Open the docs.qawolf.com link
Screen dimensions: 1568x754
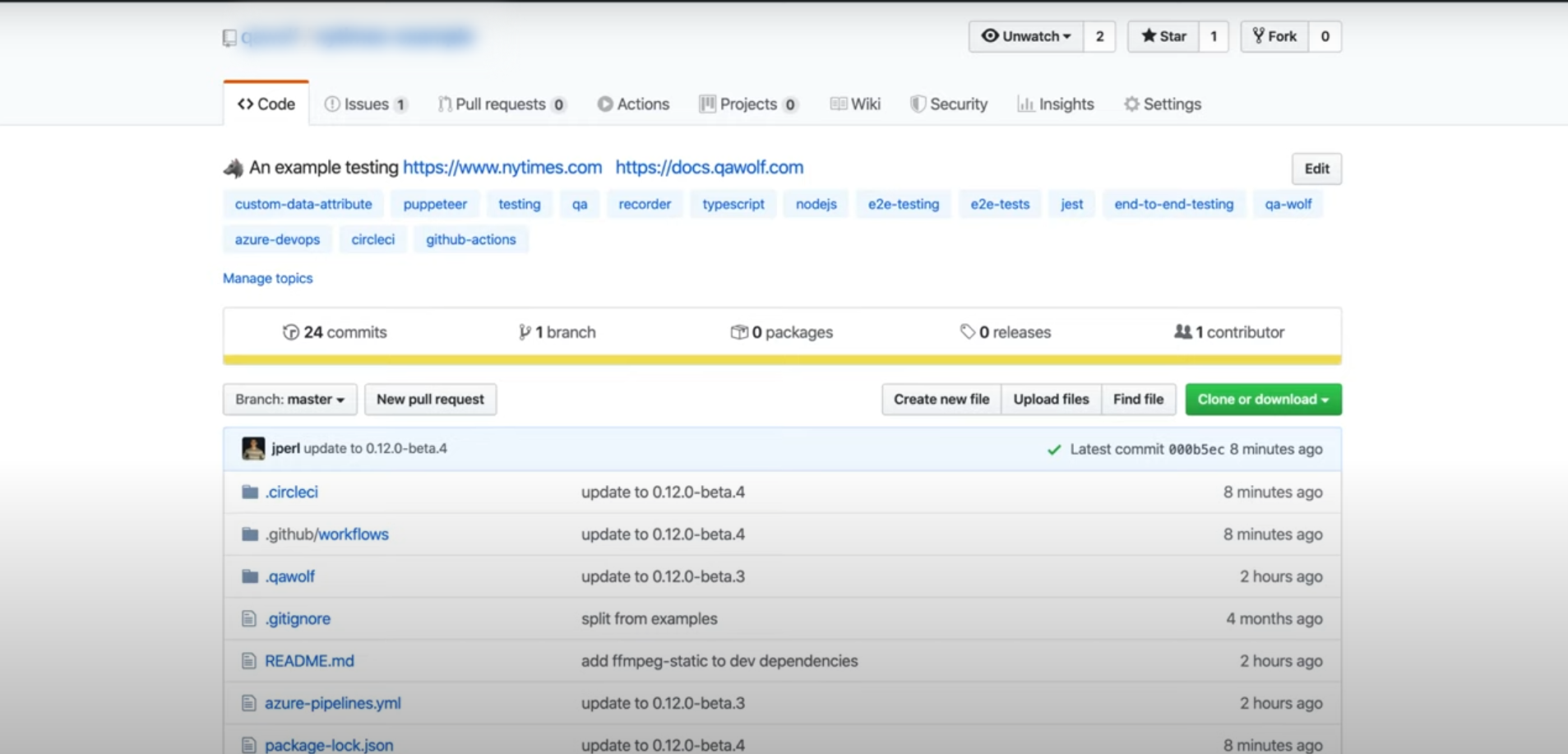point(709,167)
